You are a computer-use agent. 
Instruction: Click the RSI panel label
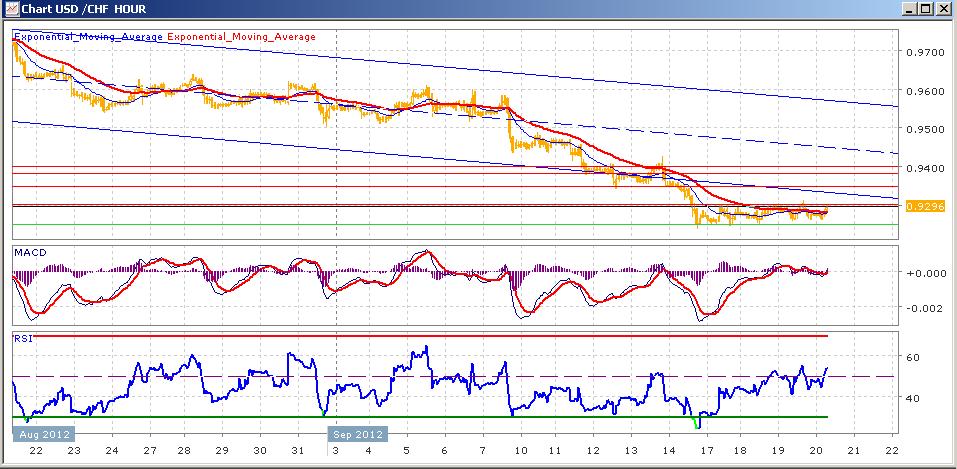[x=23, y=338]
